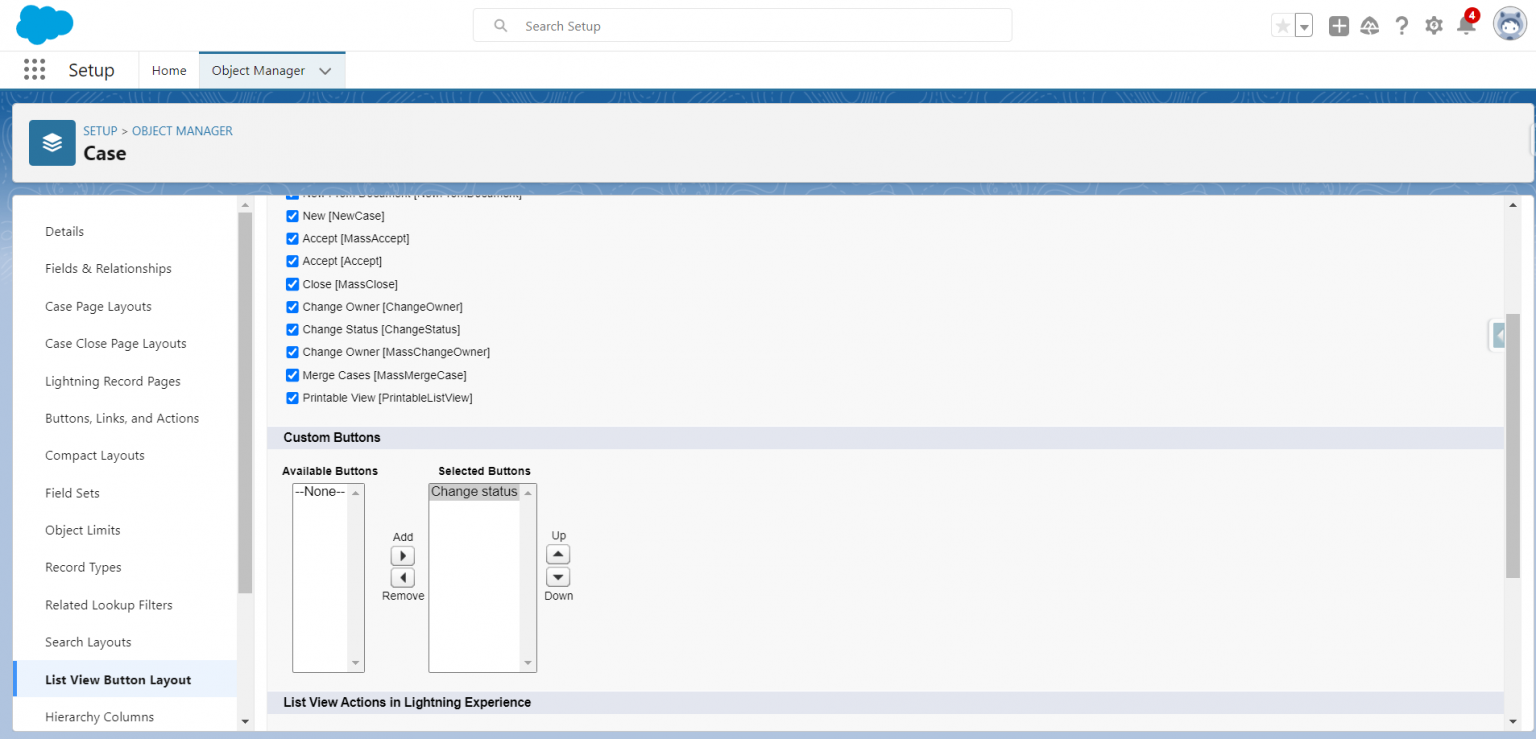The width and height of the screenshot is (1536, 739).
Task: Navigate to the OBJECT MANAGER breadcrumb link
Action: (x=181, y=131)
